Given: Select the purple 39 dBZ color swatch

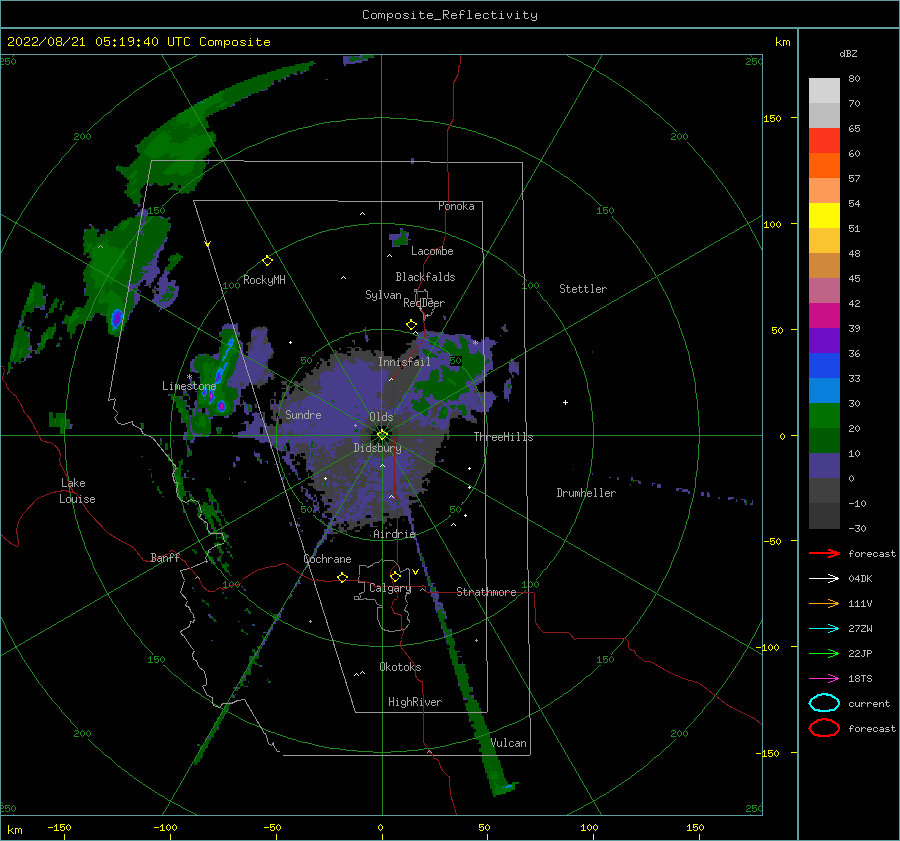Looking at the screenshot, I should [824, 340].
